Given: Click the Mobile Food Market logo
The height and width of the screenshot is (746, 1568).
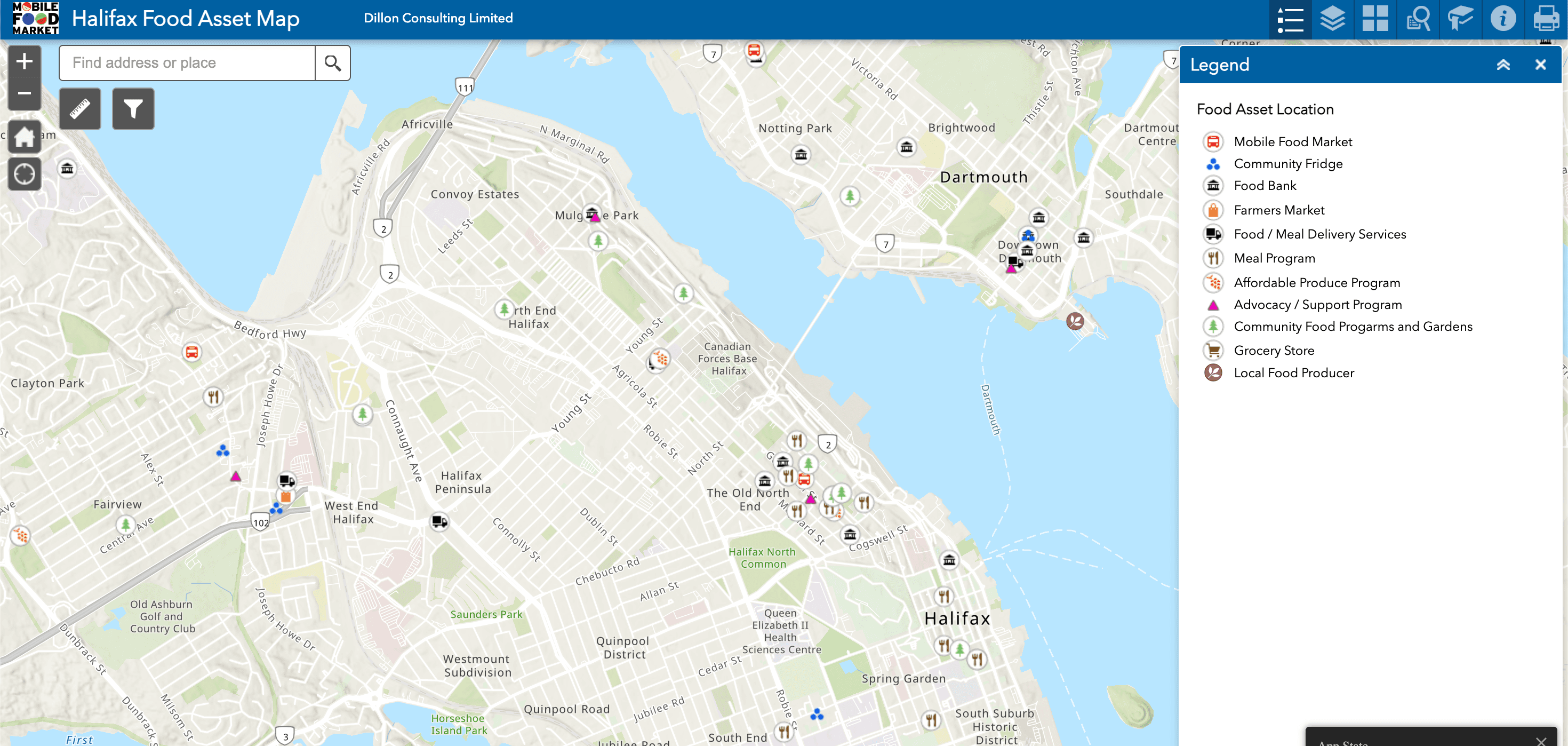Looking at the screenshot, I should (35, 19).
